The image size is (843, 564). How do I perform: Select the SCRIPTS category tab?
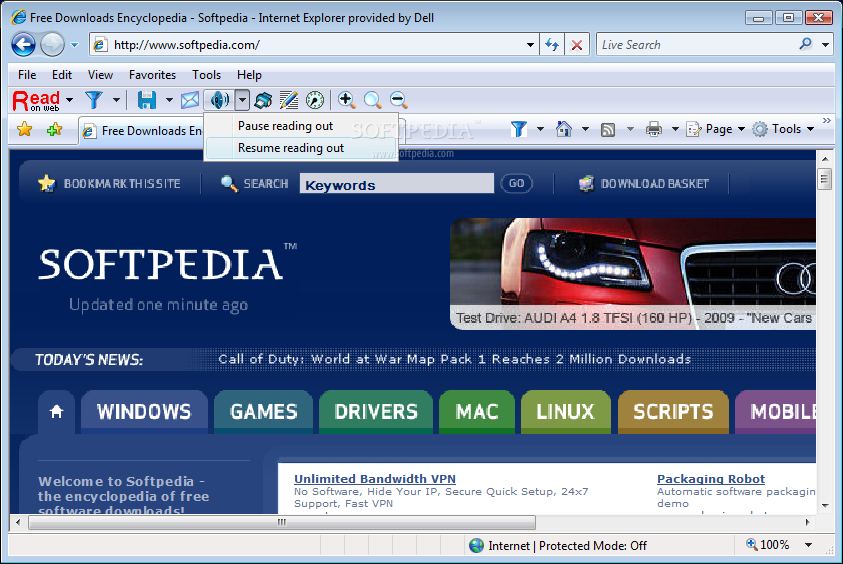673,412
